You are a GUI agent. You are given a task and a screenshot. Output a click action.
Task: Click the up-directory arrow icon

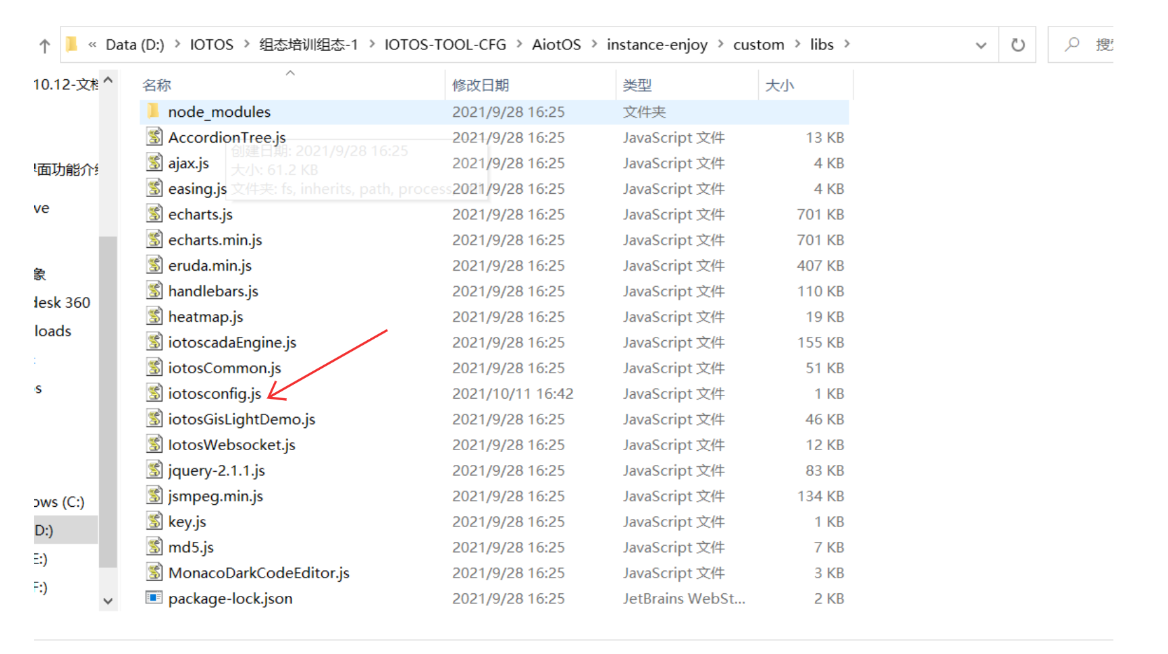[x=44, y=46]
